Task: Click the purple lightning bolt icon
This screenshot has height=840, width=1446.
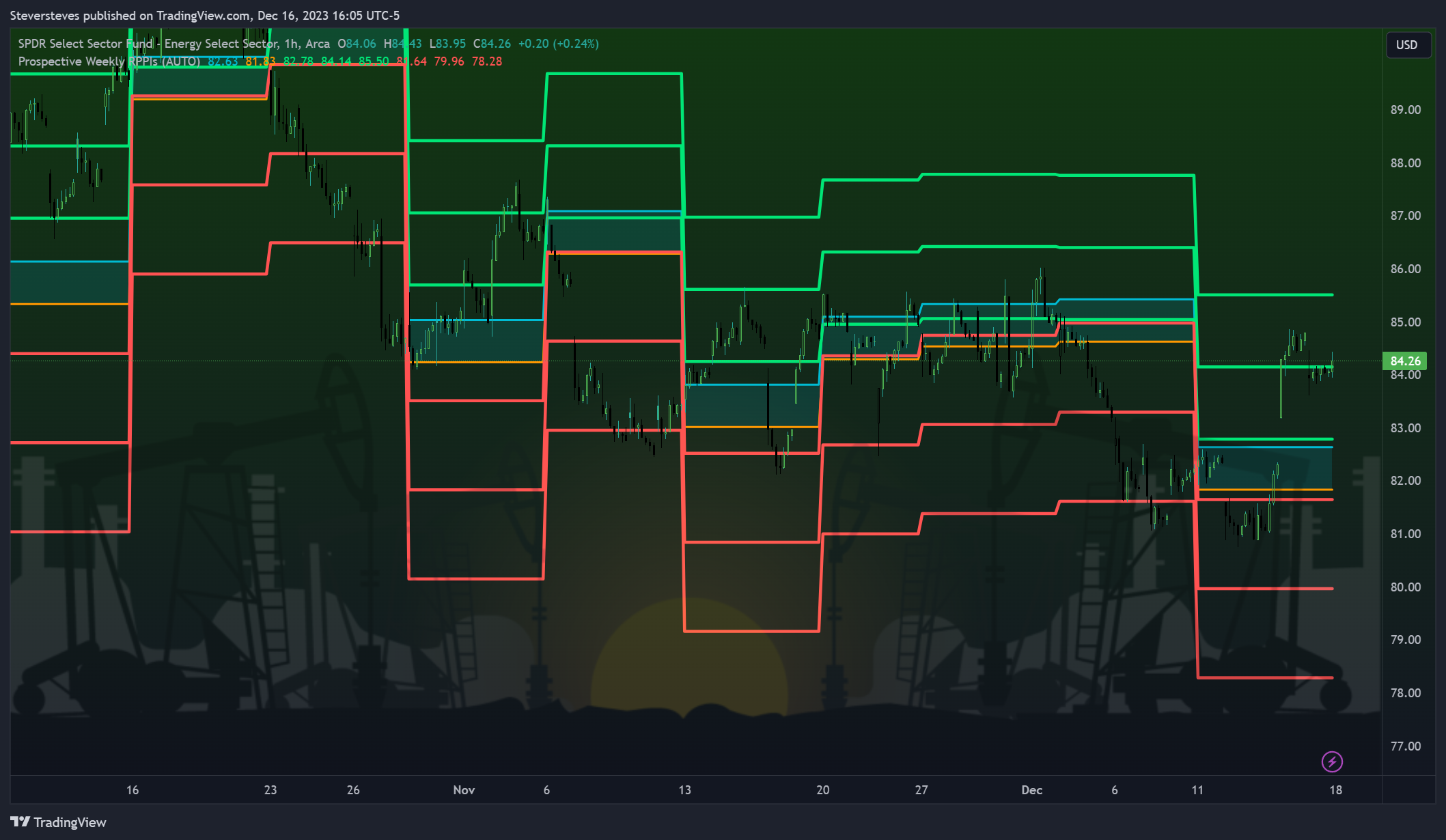Action: [x=1332, y=761]
